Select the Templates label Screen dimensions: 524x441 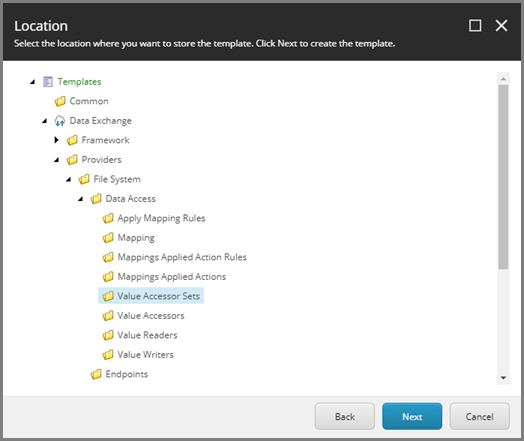pos(80,82)
